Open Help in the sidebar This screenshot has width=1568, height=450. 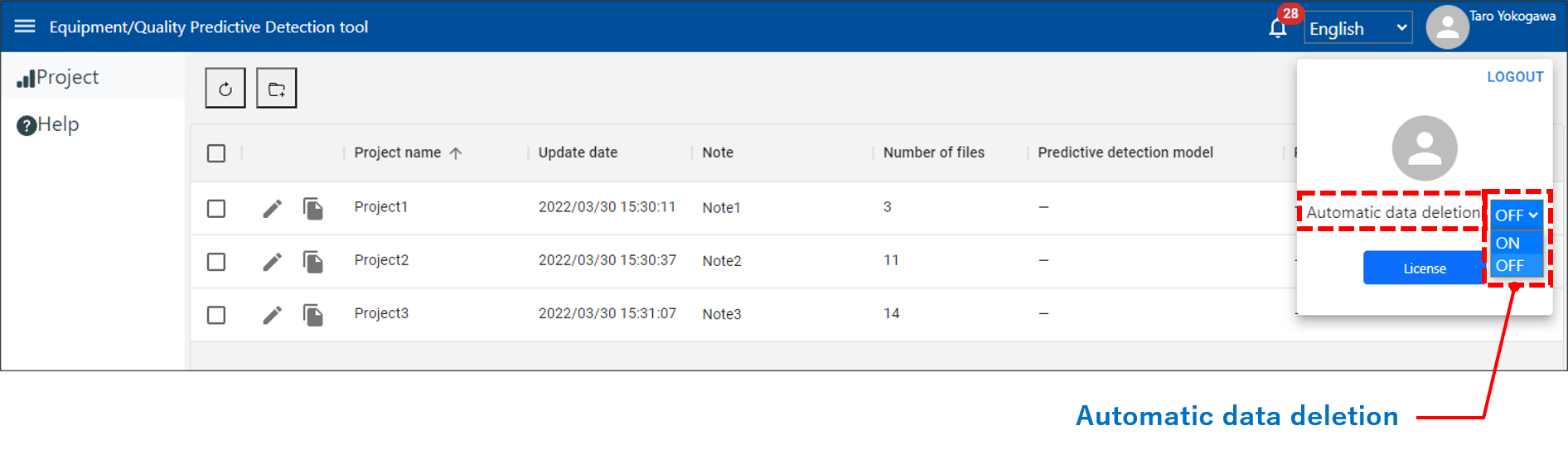coord(48,124)
